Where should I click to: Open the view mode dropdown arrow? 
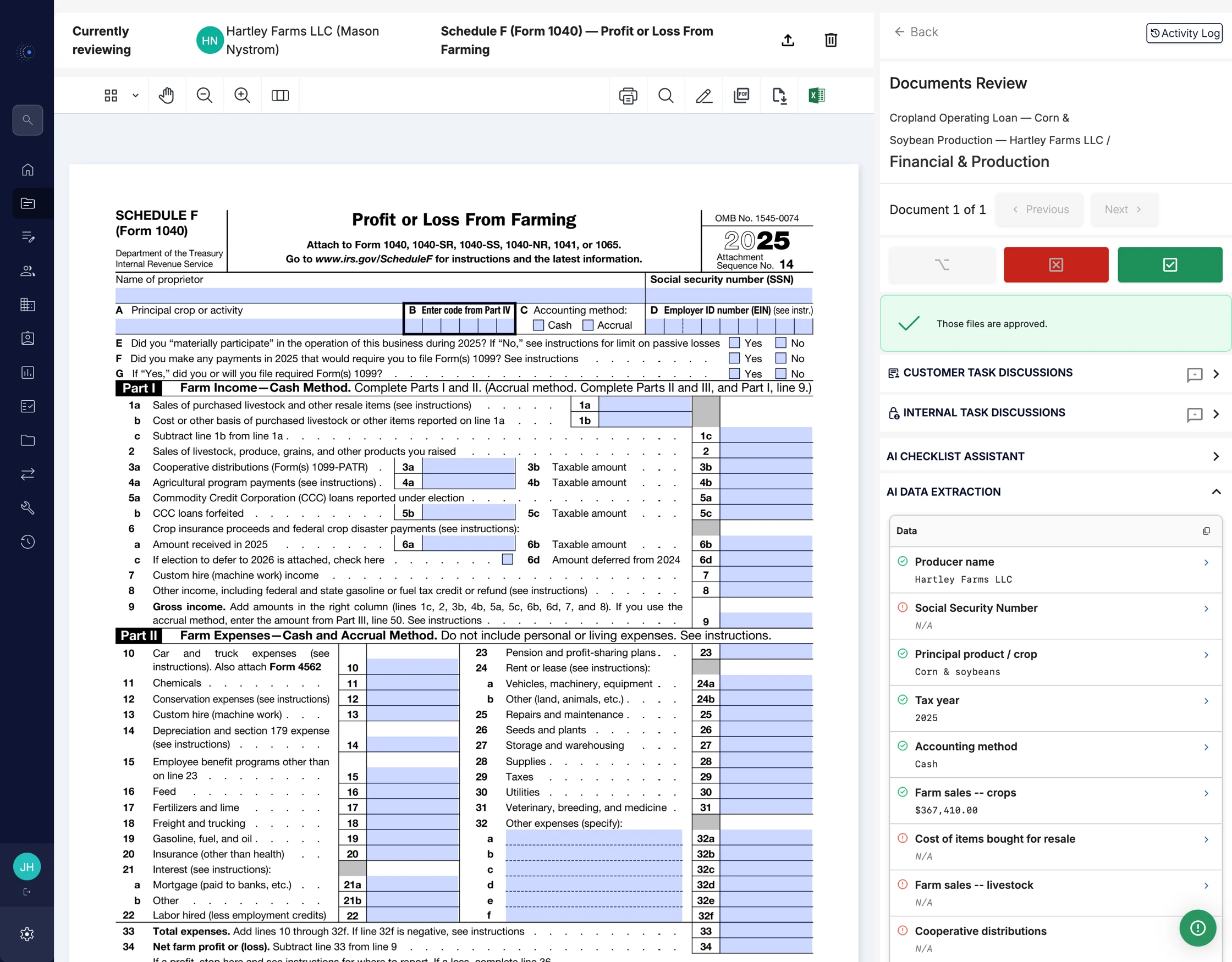[135, 95]
